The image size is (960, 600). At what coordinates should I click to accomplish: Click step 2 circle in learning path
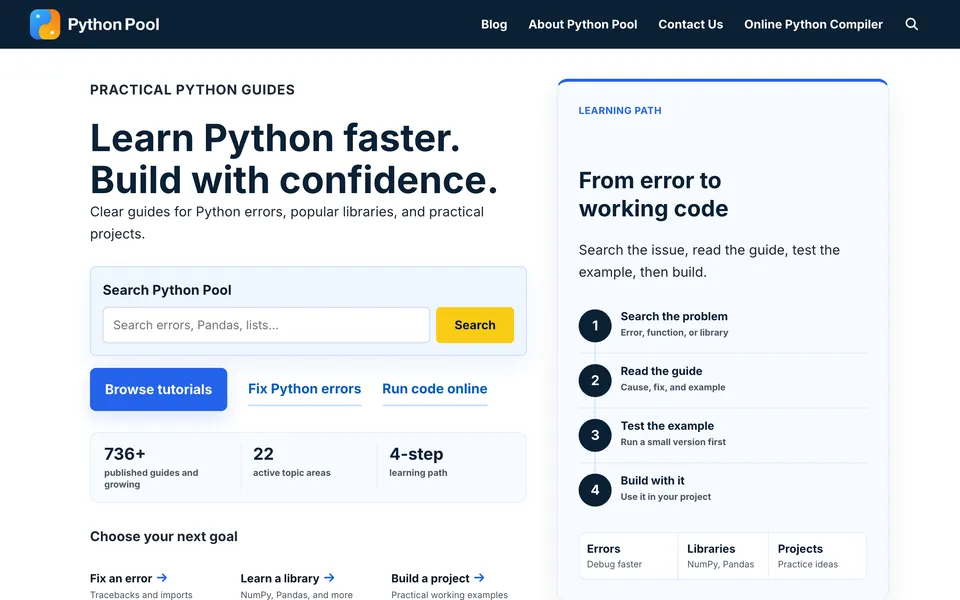pos(595,380)
